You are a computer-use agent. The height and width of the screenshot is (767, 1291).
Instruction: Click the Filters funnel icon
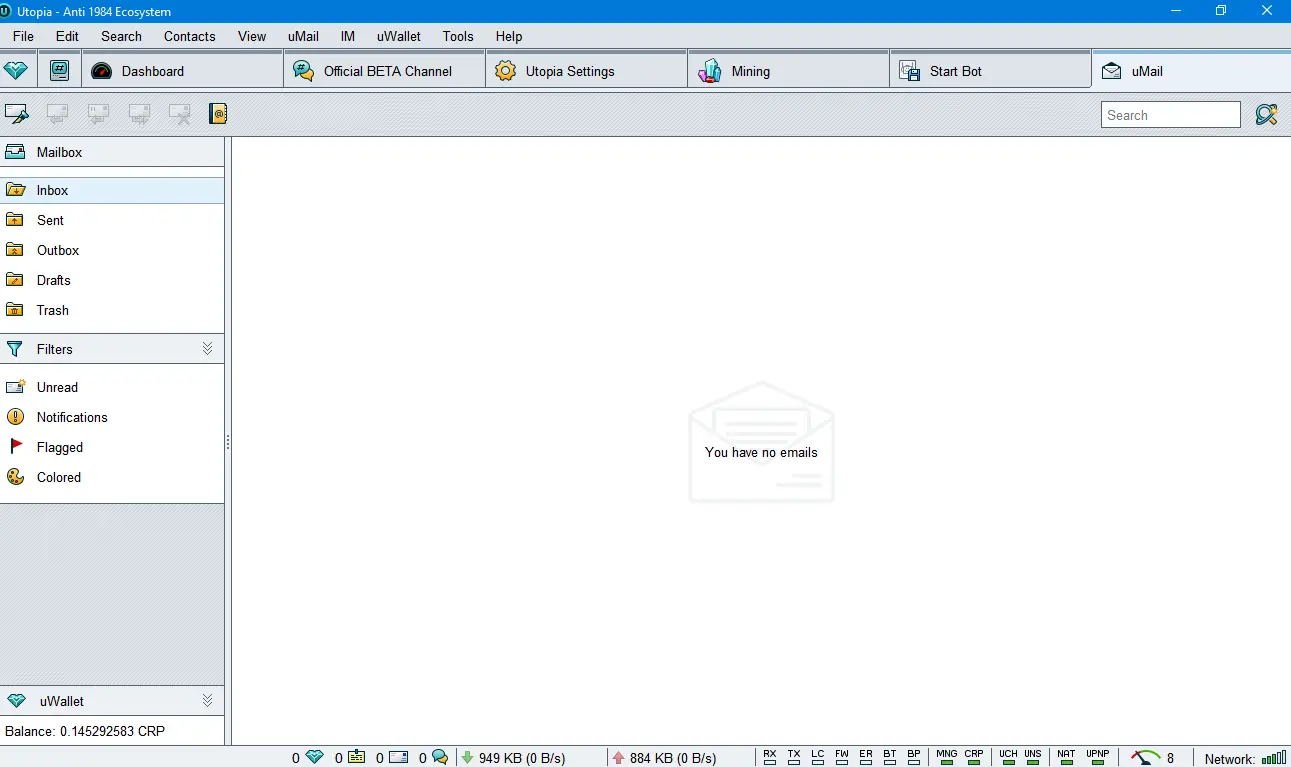(x=15, y=349)
